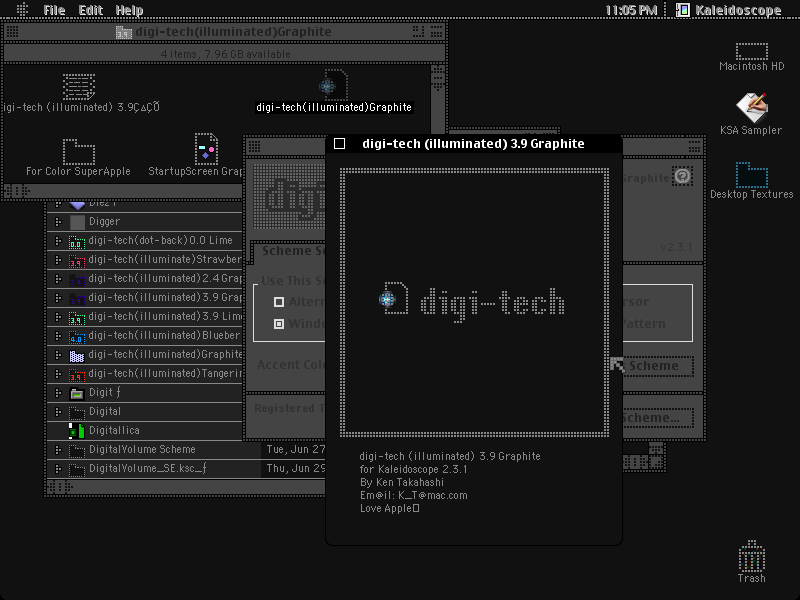Image resolution: width=800 pixels, height=600 pixels.
Task: Click the purple 2.4 Grap folder icon
Action: [77, 279]
